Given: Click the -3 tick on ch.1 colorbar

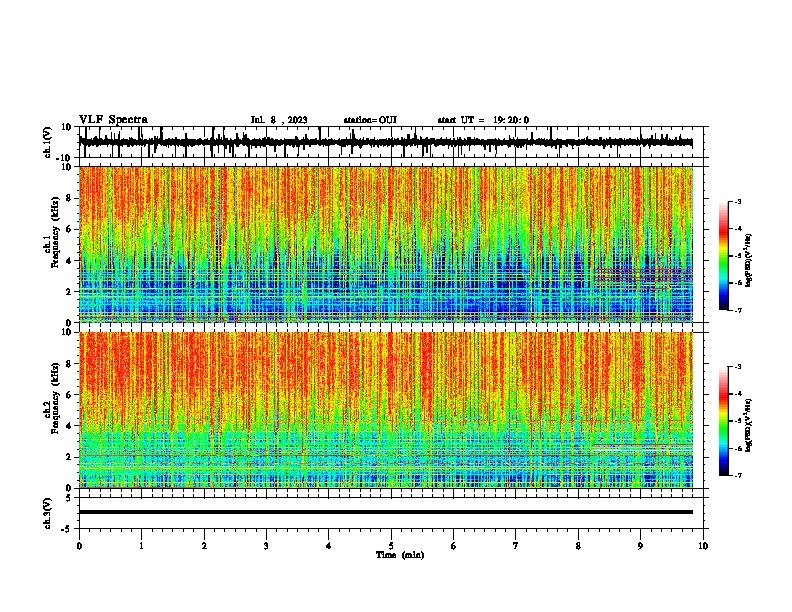Looking at the screenshot, I should [x=737, y=201].
